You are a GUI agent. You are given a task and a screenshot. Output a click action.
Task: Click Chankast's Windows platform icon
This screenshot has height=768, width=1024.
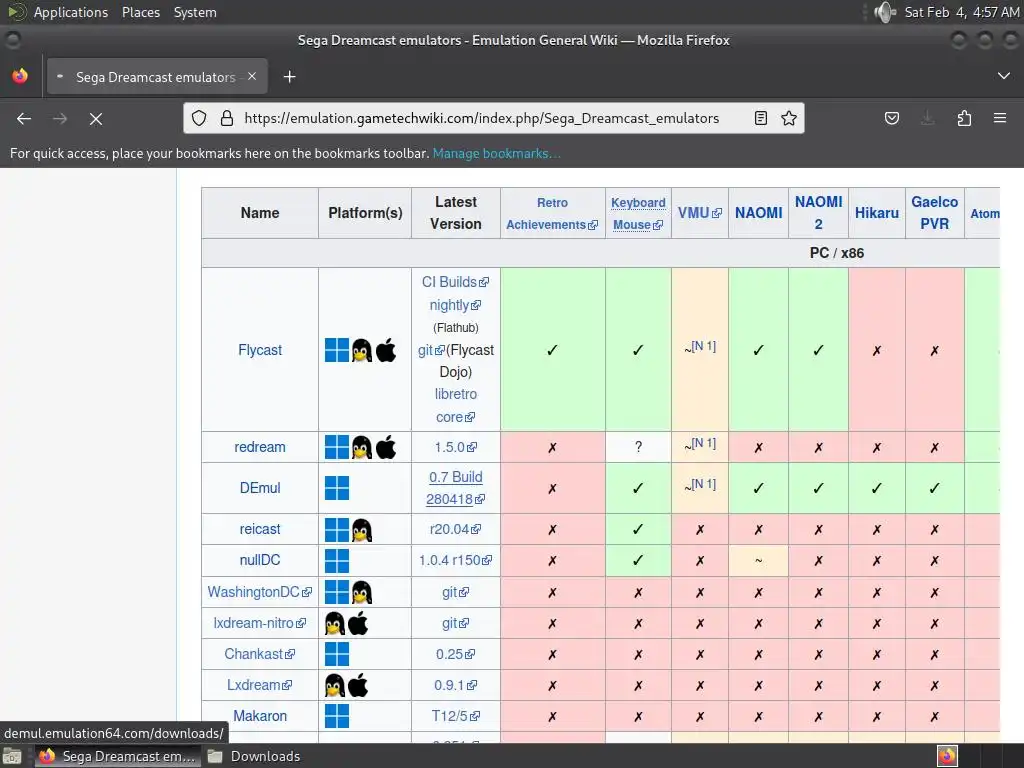point(337,654)
